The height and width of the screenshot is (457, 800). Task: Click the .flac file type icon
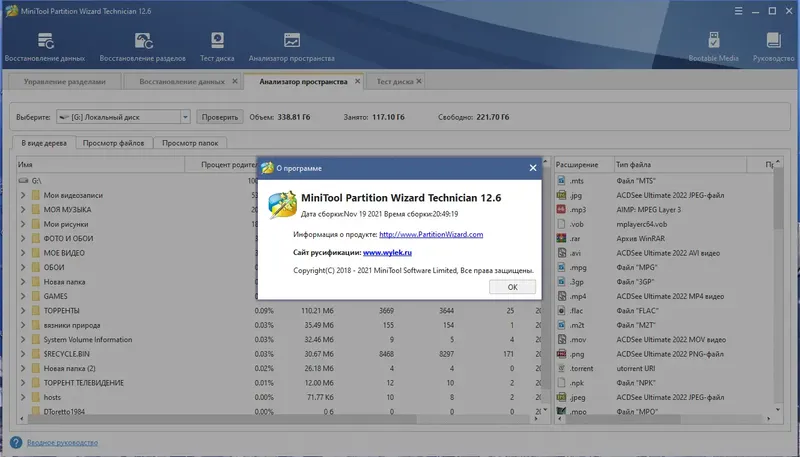click(x=561, y=310)
